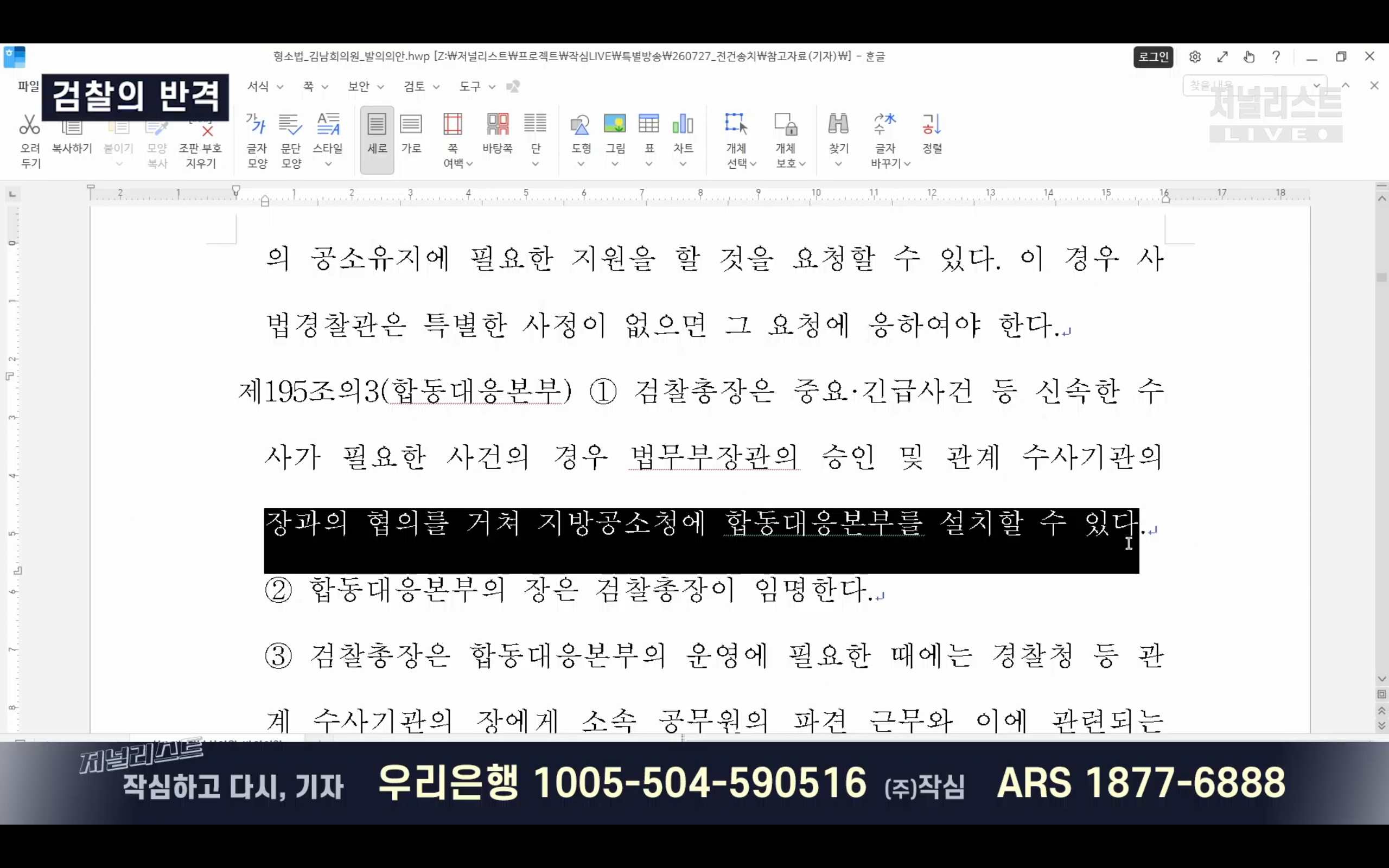Click the left indent marker on ruler
The image size is (1389, 868).
tap(265, 201)
